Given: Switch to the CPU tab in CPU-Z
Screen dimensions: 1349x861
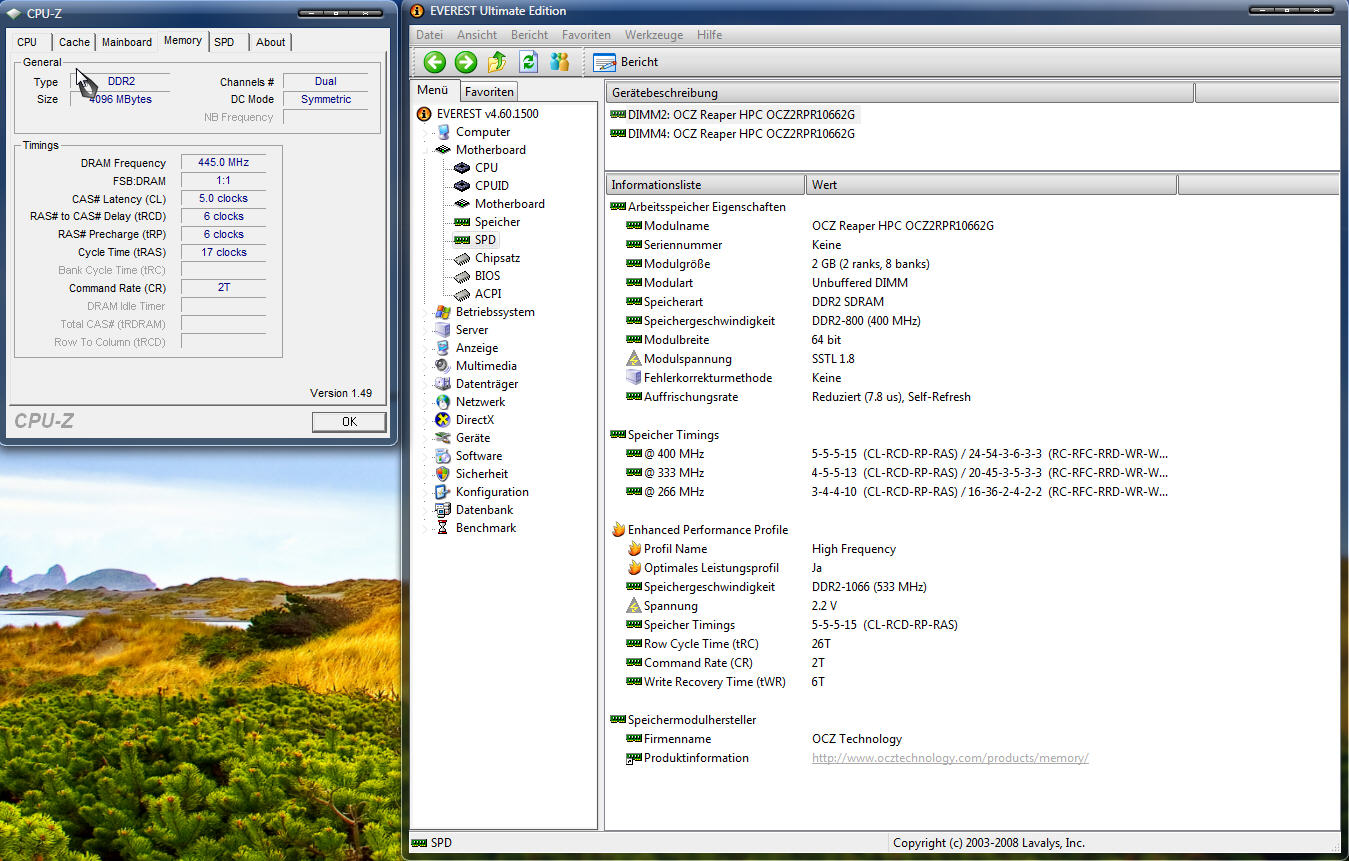Looking at the screenshot, I should tap(27, 42).
